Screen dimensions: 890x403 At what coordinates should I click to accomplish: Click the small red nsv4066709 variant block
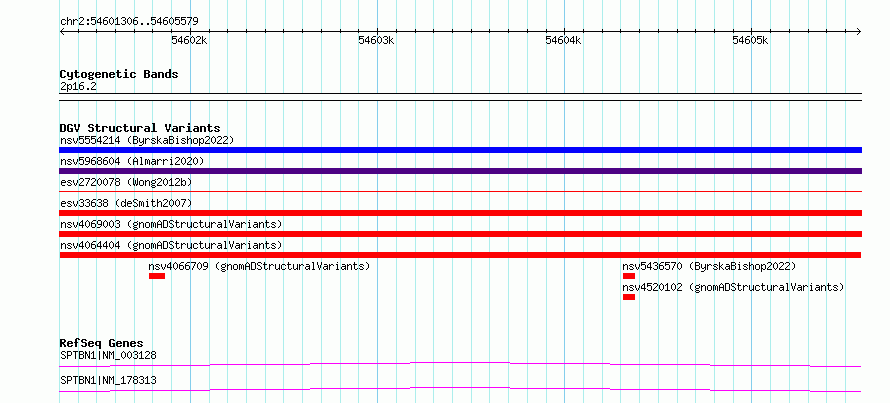pos(157,276)
